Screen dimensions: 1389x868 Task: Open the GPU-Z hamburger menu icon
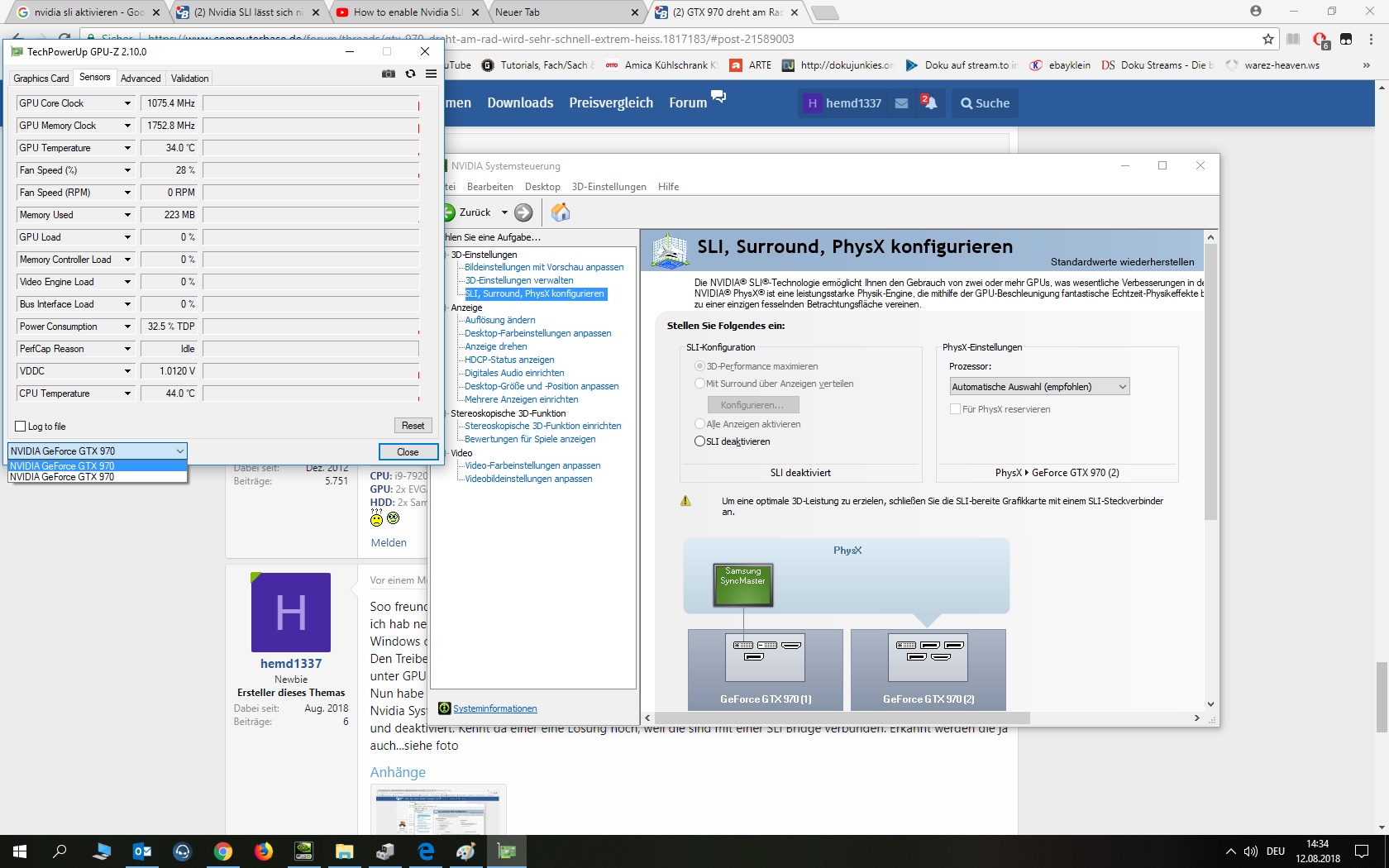coord(431,74)
